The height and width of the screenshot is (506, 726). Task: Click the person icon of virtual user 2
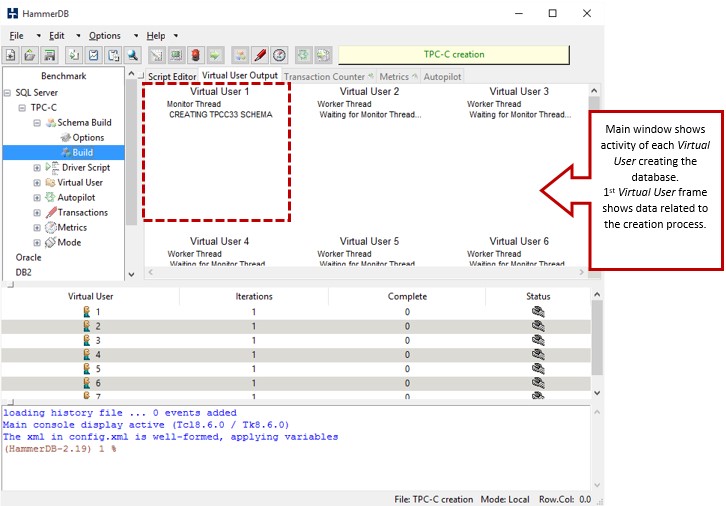[87, 326]
